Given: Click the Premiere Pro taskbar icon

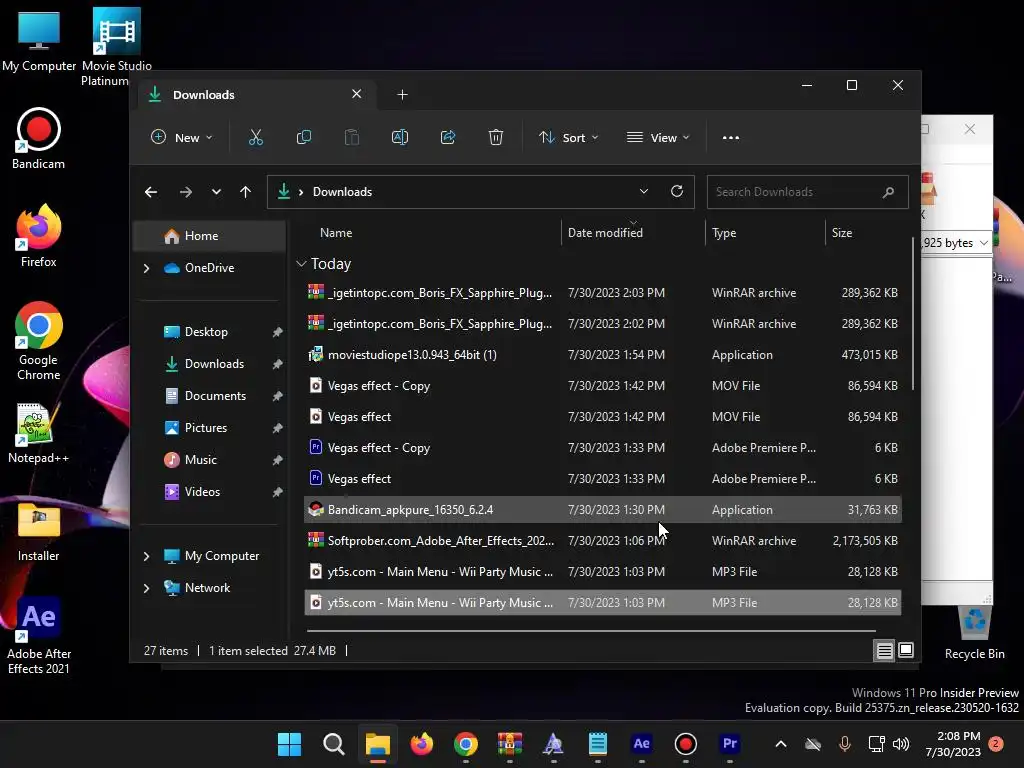Looking at the screenshot, I should 729,744.
